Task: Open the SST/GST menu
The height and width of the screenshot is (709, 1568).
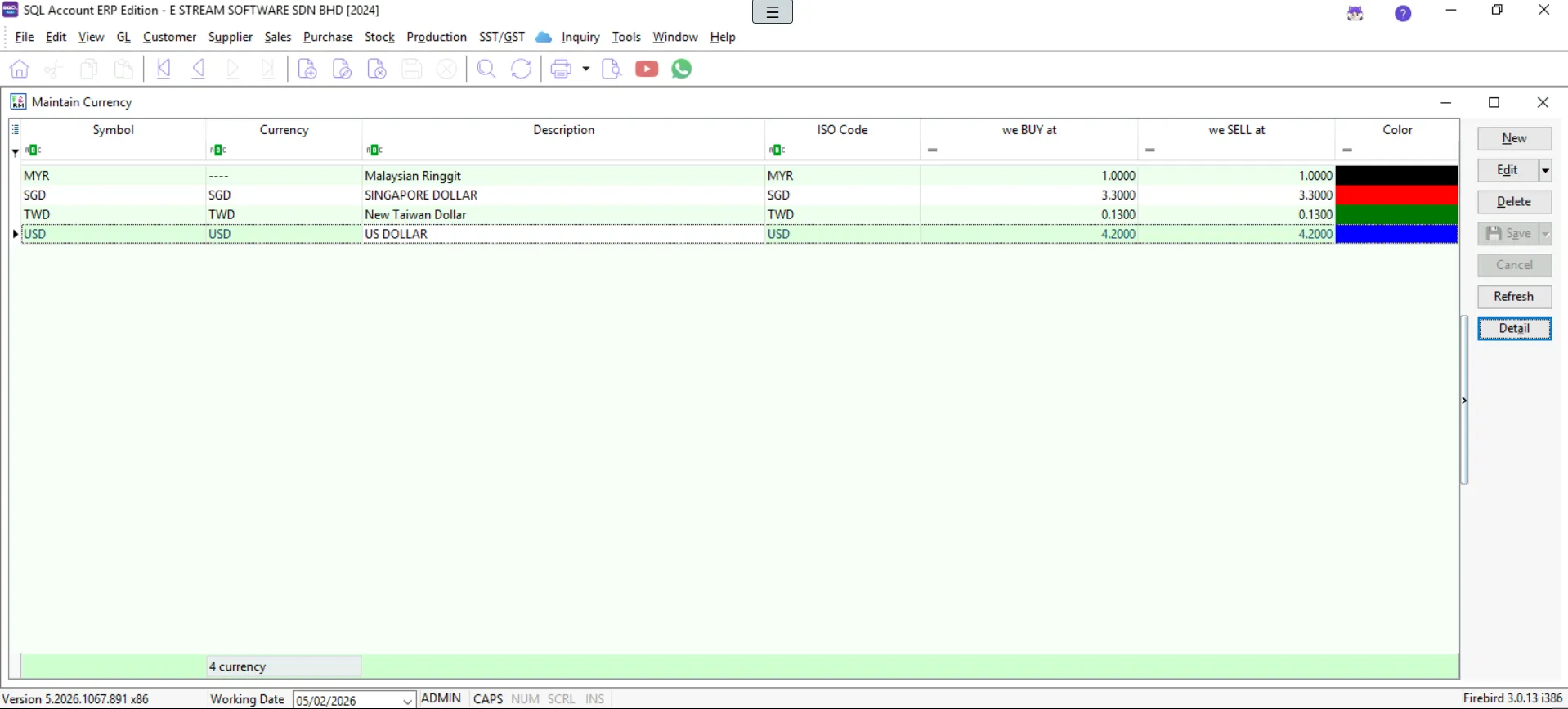Action: coord(502,37)
